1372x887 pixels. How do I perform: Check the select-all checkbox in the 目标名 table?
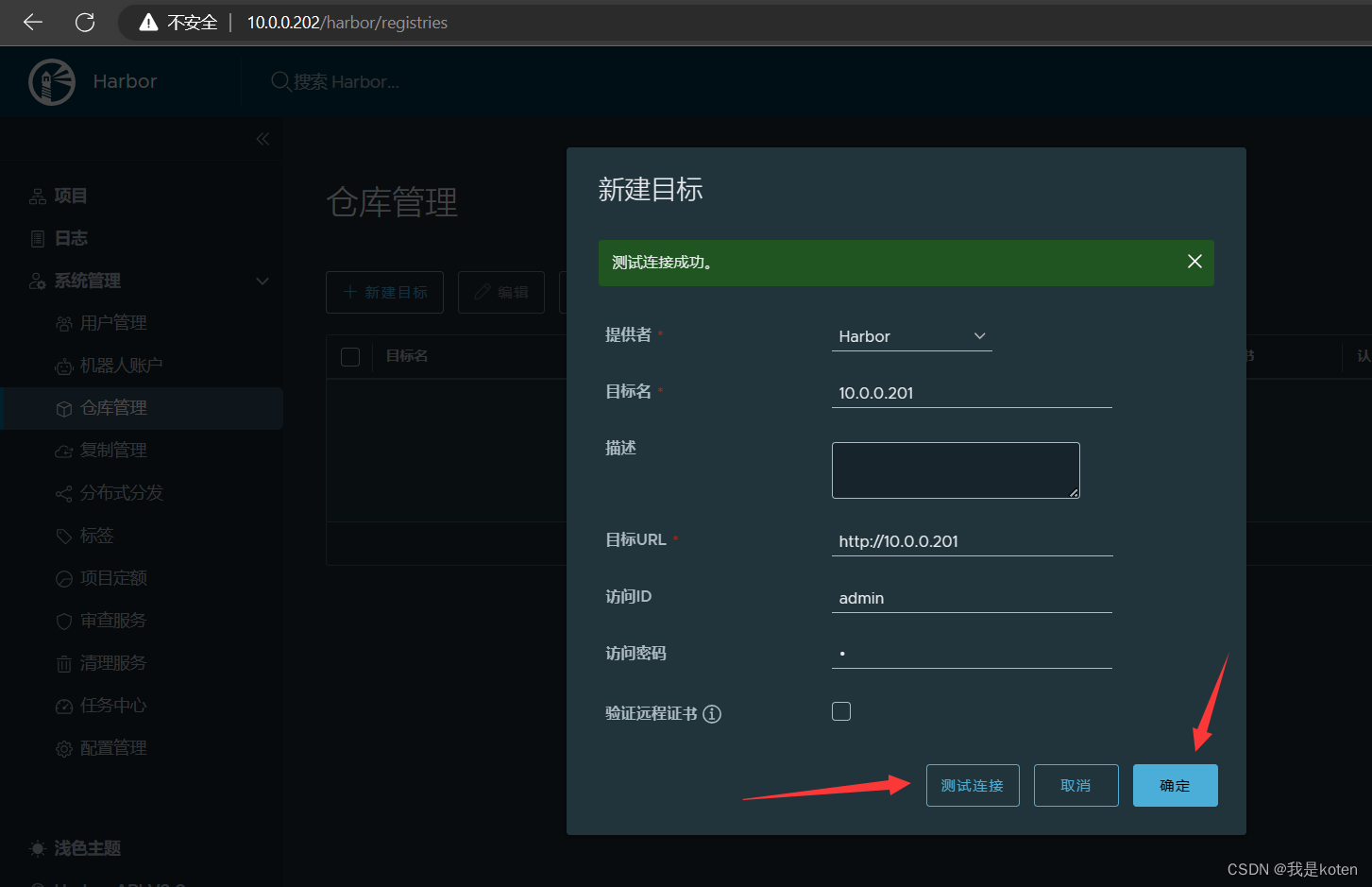pos(350,356)
